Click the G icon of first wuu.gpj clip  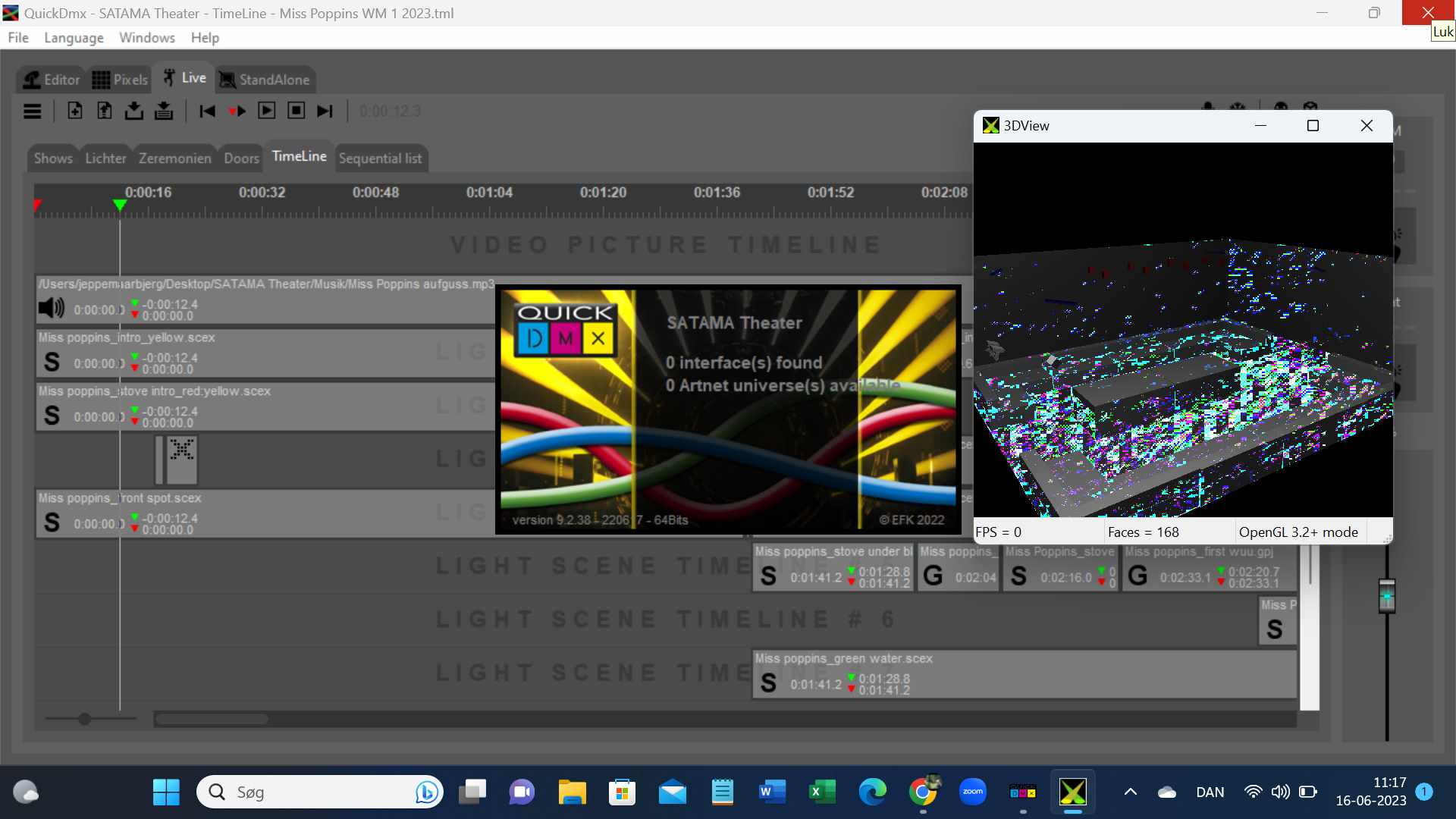1137,576
